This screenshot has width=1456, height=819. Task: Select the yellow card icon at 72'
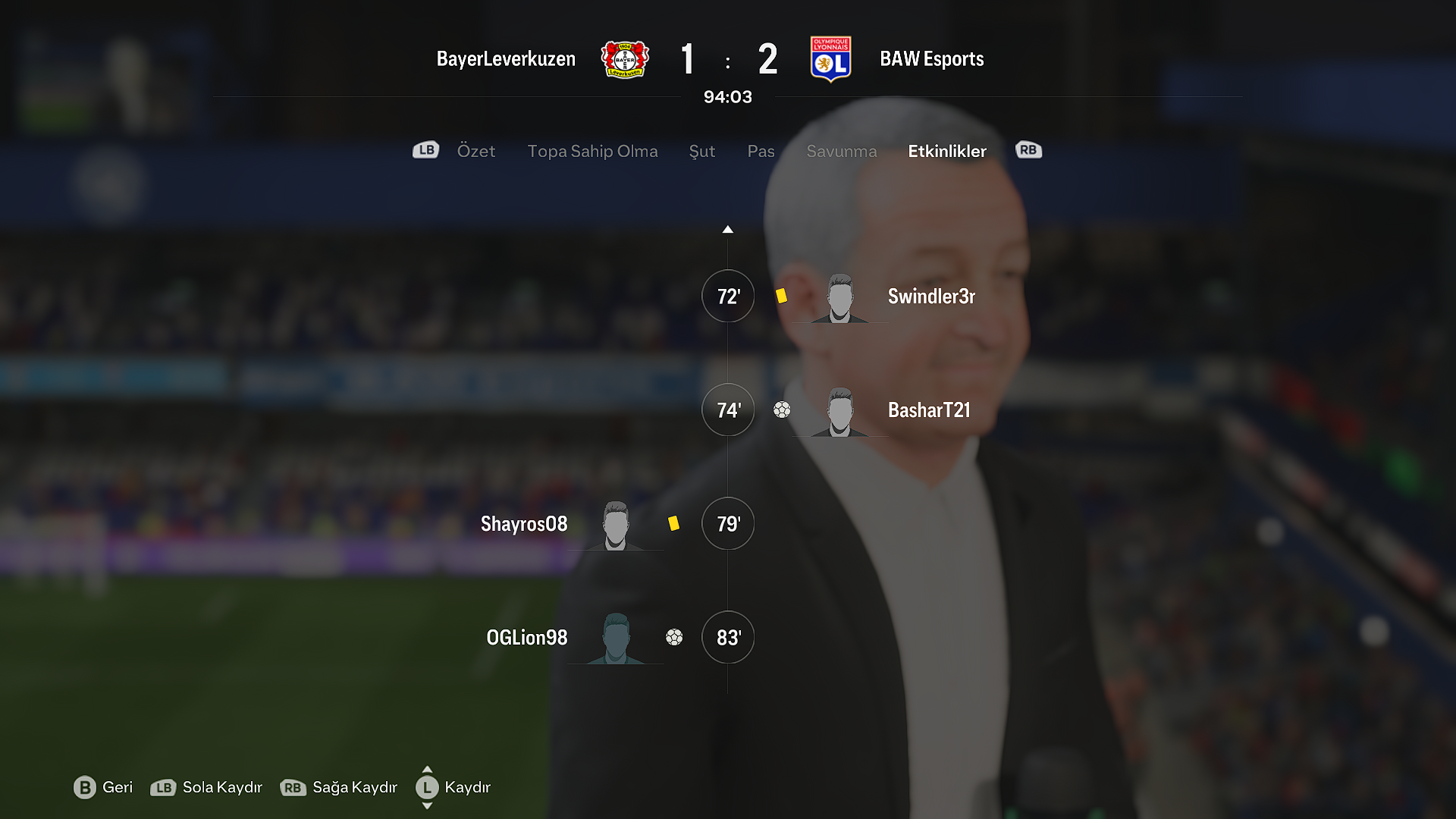pyautogui.click(x=781, y=296)
